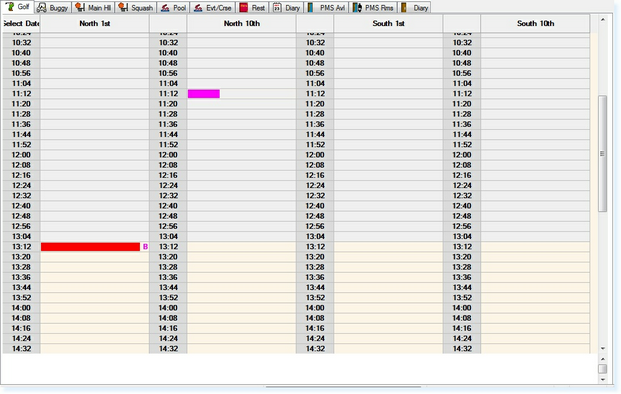Click the North 1st column header
Screen dimensions: 621x394
[x=95, y=23]
